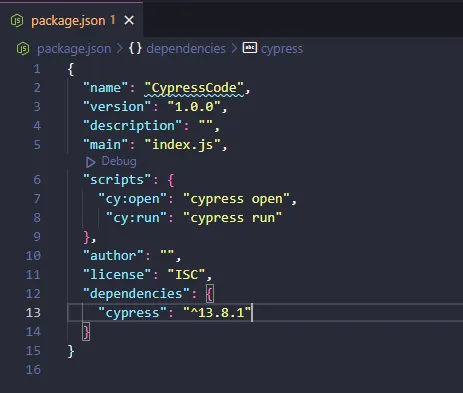The height and width of the screenshot is (393, 463).
Task: Click the unsaved problems count badge 1
Action: [113, 20]
